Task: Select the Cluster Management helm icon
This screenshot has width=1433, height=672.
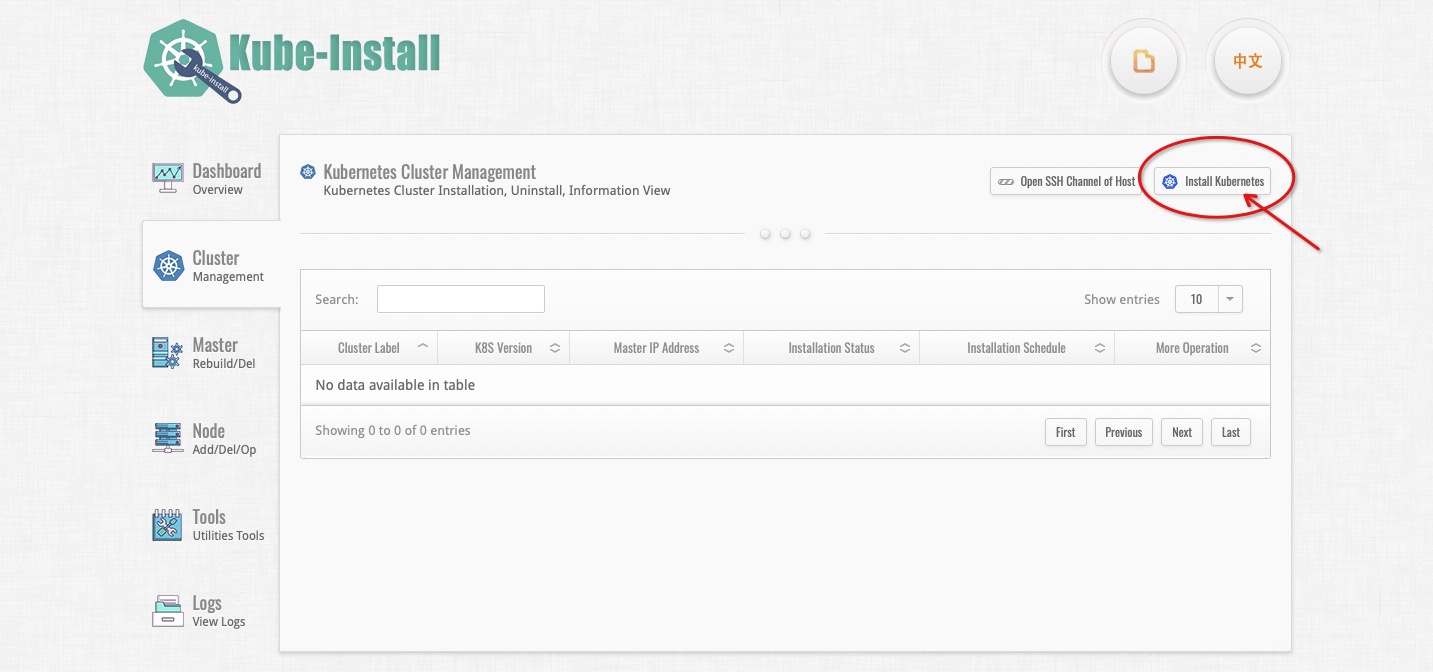Action: [x=168, y=266]
